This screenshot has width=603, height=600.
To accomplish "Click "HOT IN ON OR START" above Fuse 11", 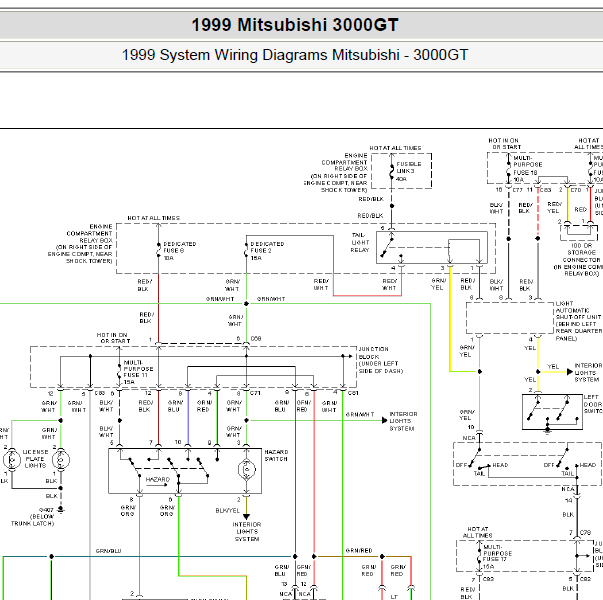I will [x=113, y=338].
